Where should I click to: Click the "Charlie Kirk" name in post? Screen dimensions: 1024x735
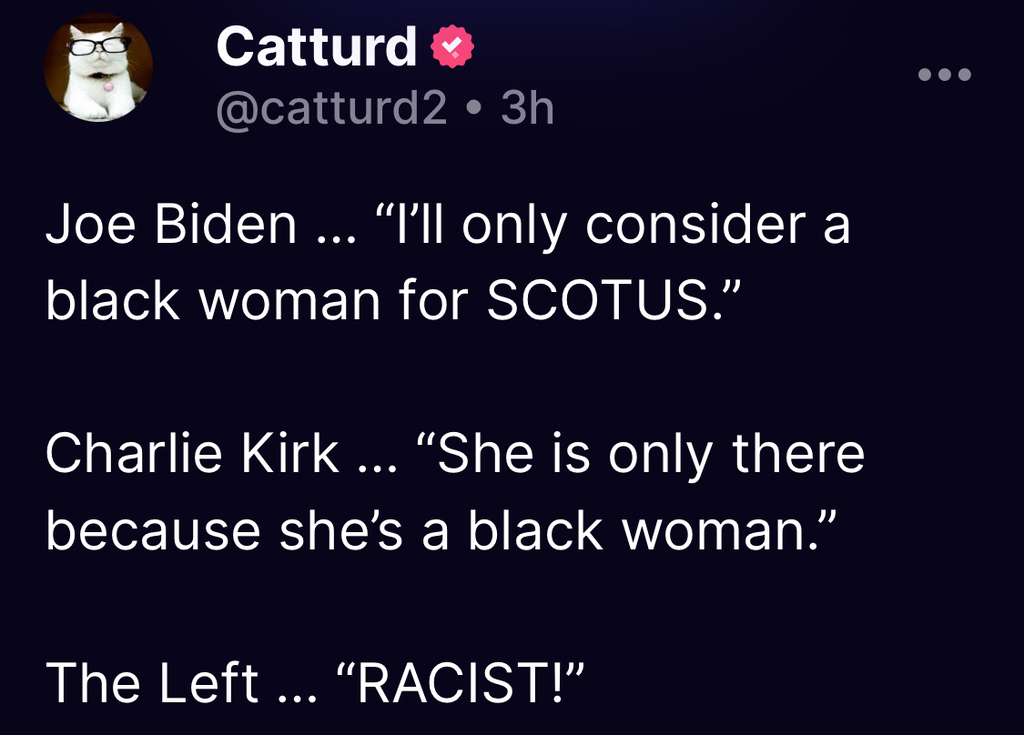[193, 454]
